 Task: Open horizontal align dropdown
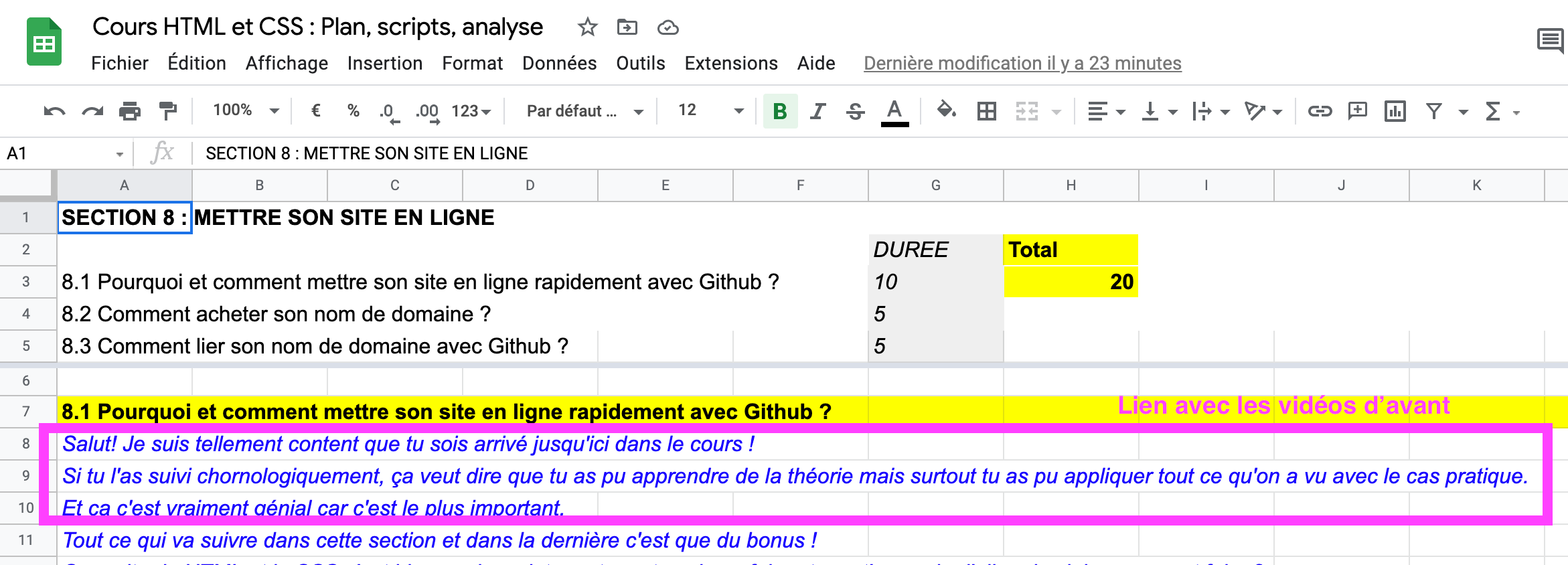1105,111
